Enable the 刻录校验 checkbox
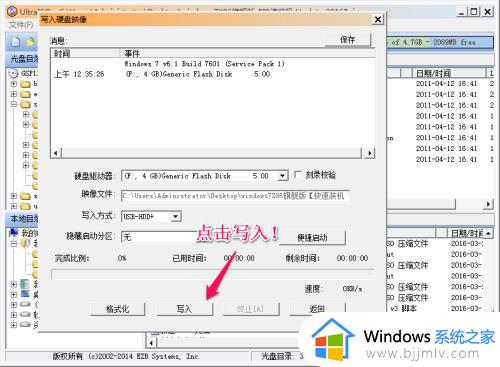Image resolution: width=500 pixels, height=367 pixels. click(298, 175)
